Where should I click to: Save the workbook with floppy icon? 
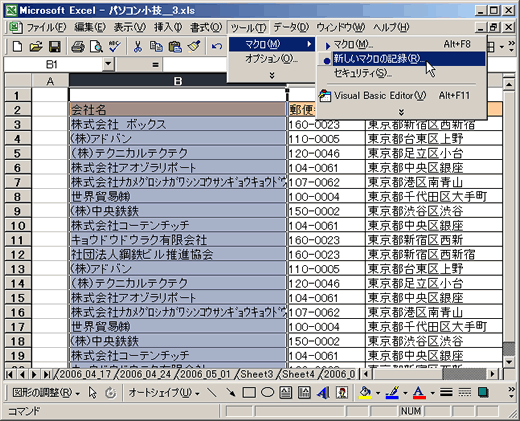(x=55, y=46)
